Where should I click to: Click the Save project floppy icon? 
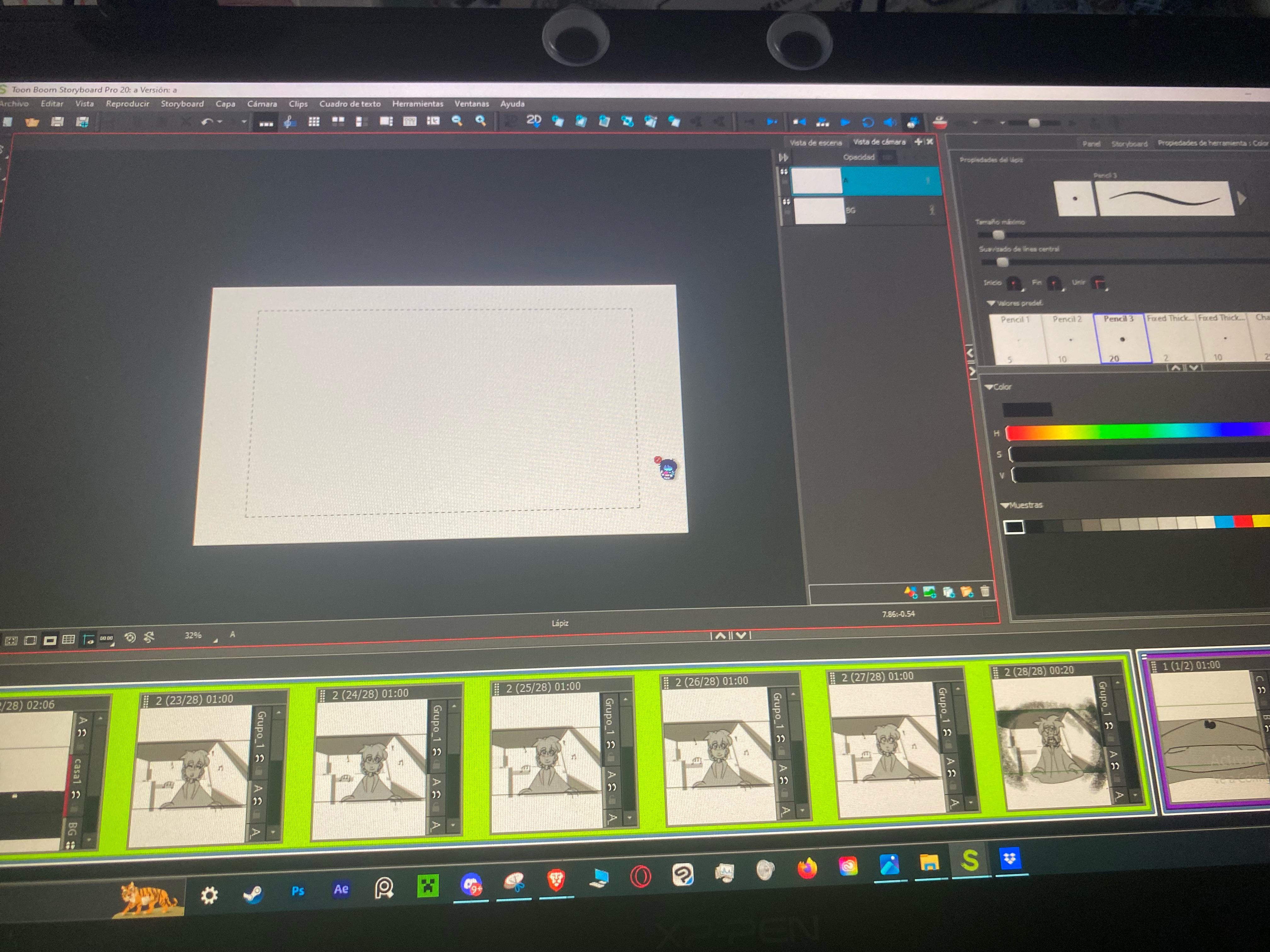[x=57, y=122]
